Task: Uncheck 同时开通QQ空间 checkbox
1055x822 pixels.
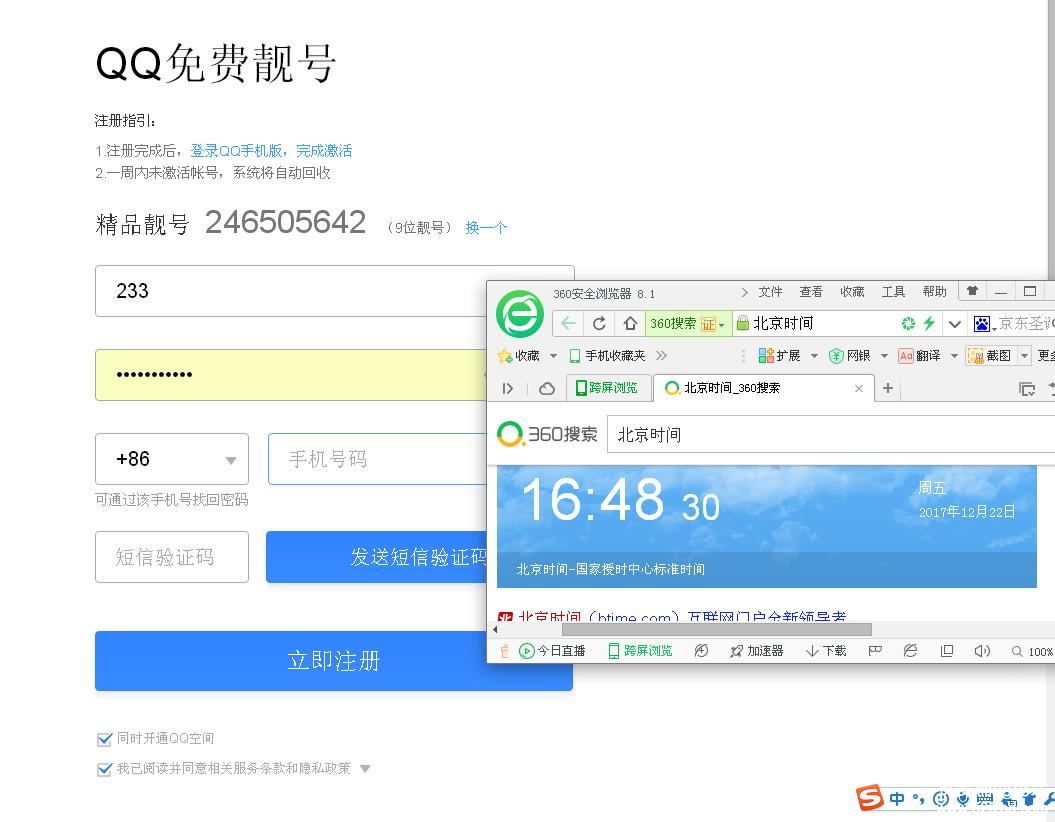Action: 104,739
